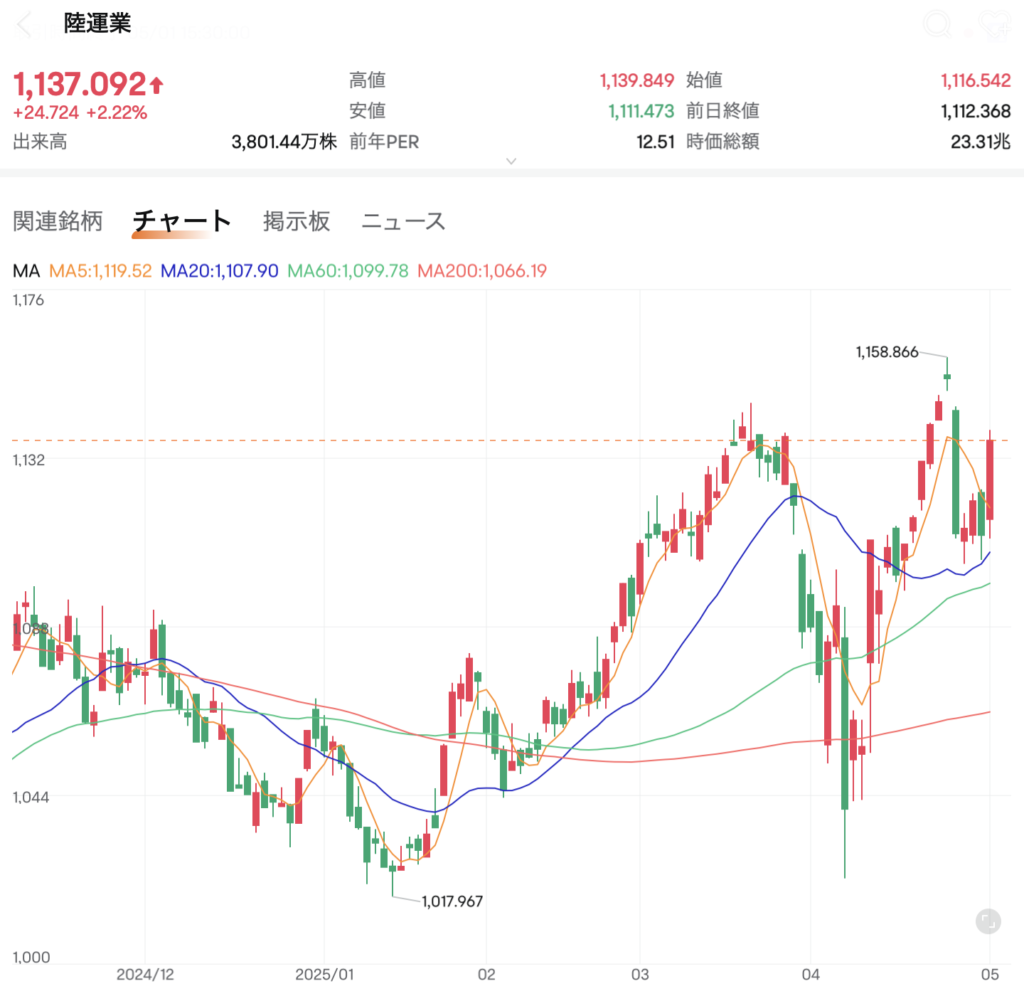Screen dimensions: 1024x996
Task: Click the 1,176 price axis label
Action: tap(29, 300)
